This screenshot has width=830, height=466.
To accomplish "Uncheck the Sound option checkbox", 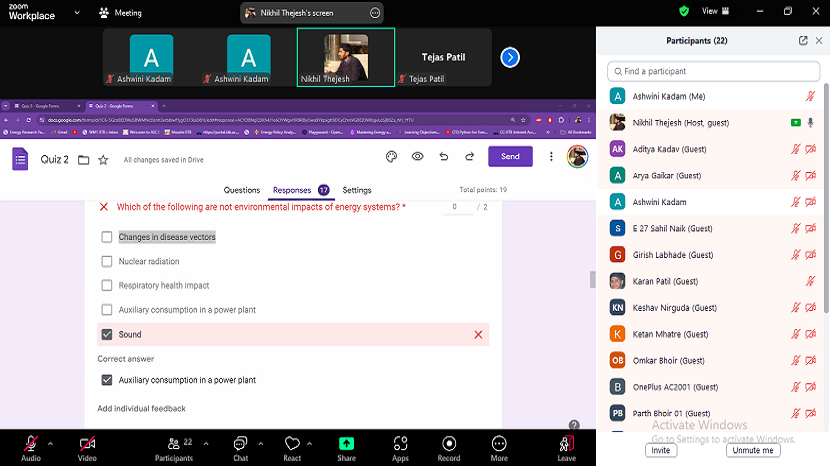I will click(107, 335).
